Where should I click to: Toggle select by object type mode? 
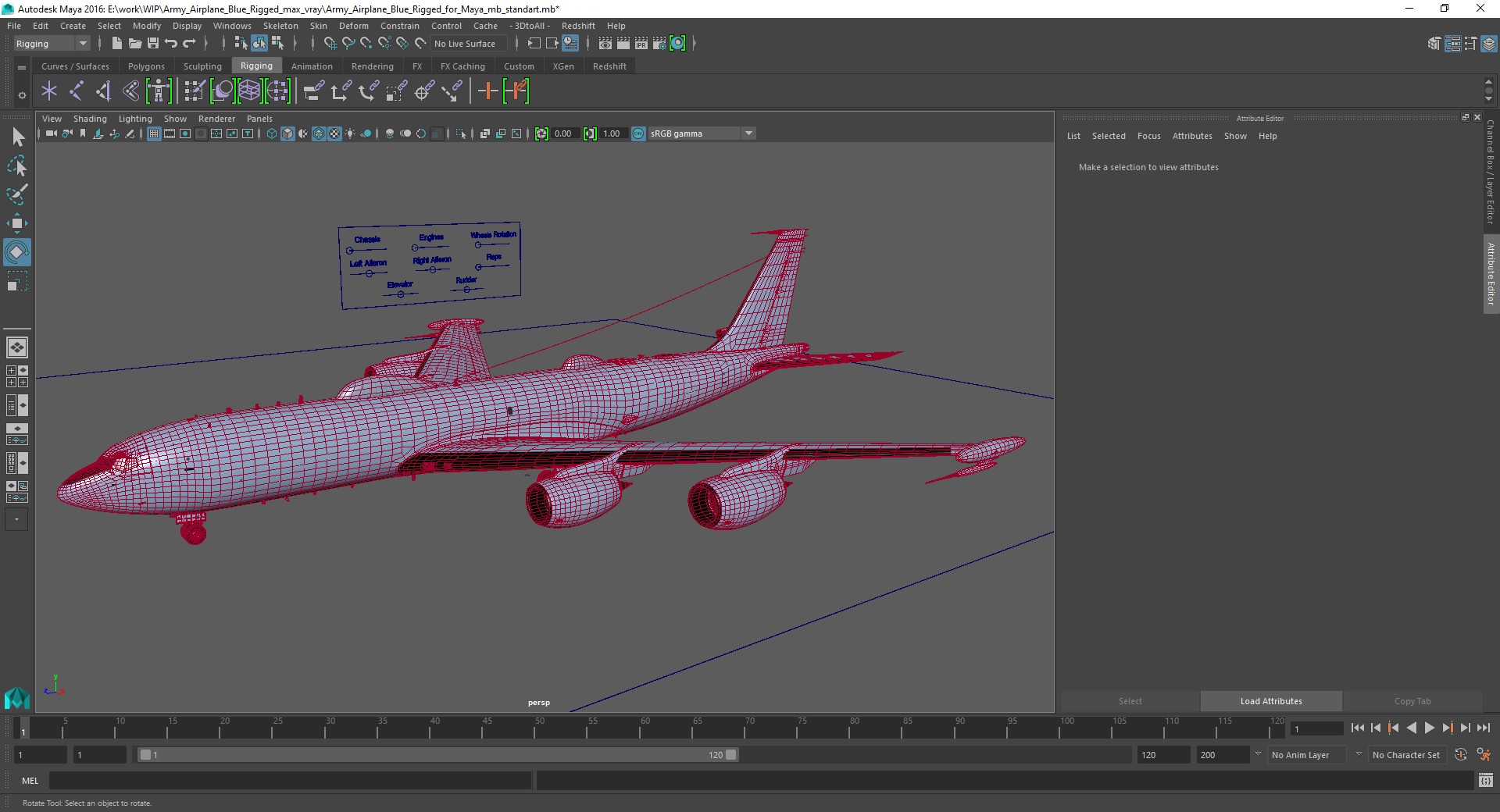click(x=259, y=44)
